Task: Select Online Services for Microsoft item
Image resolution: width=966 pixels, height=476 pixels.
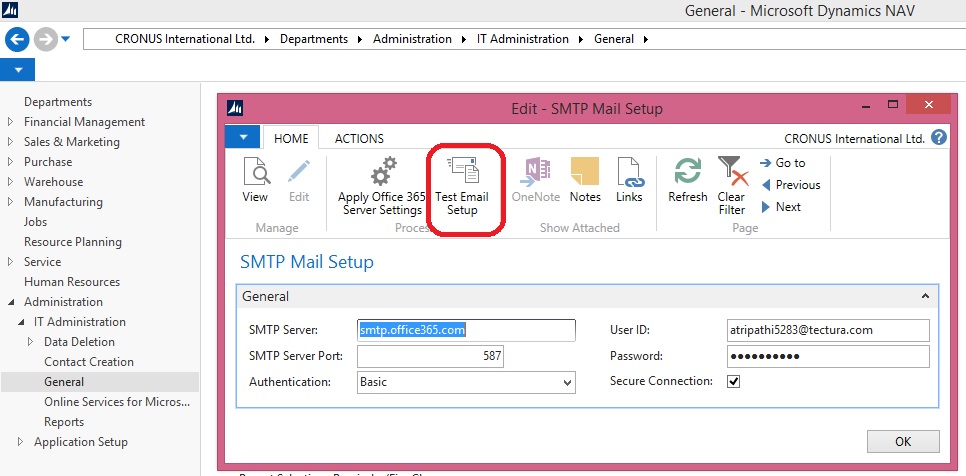Action: point(117,402)
